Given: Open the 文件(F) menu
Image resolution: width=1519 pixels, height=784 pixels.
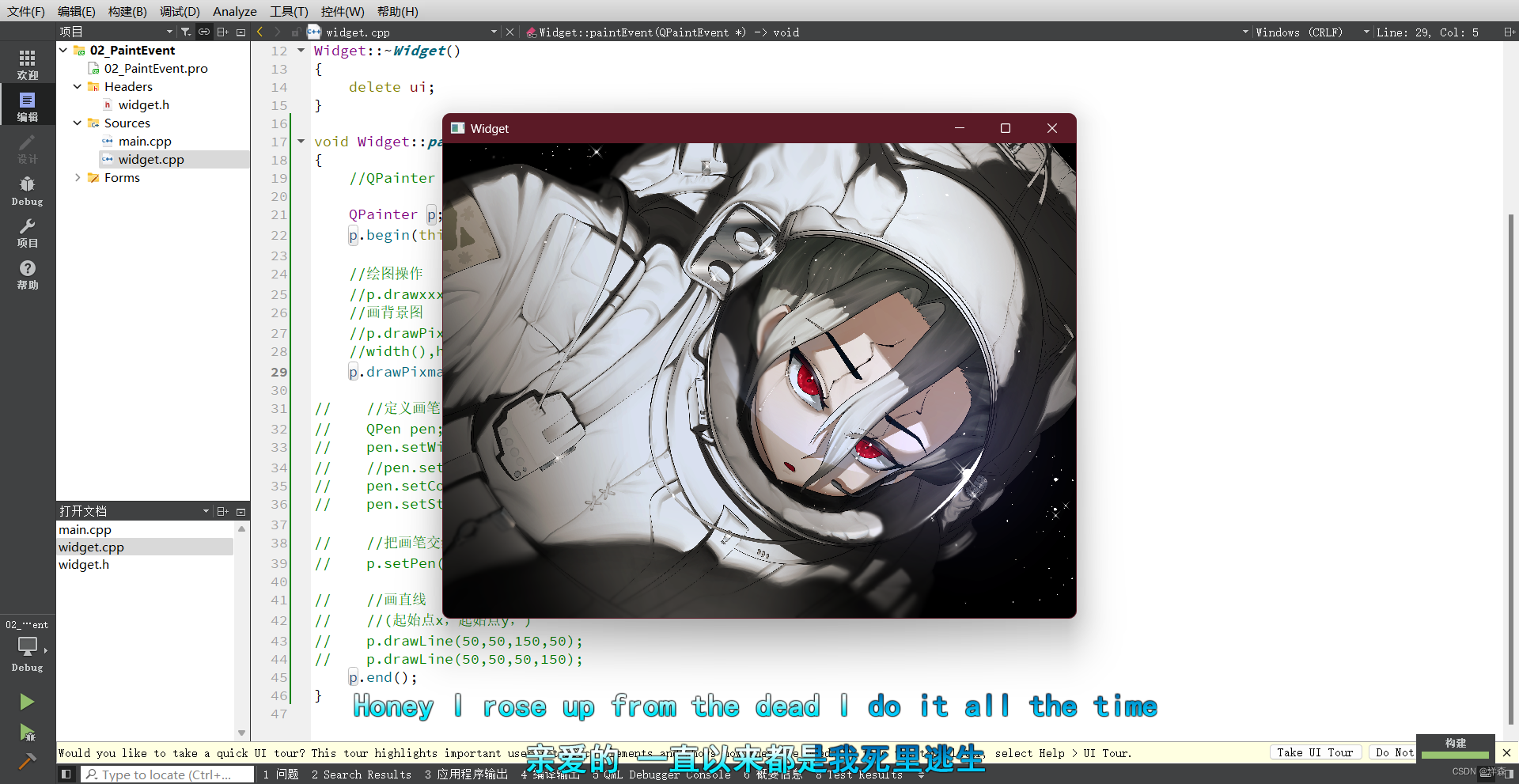Looking at the screenshot, I should [26, 11].
